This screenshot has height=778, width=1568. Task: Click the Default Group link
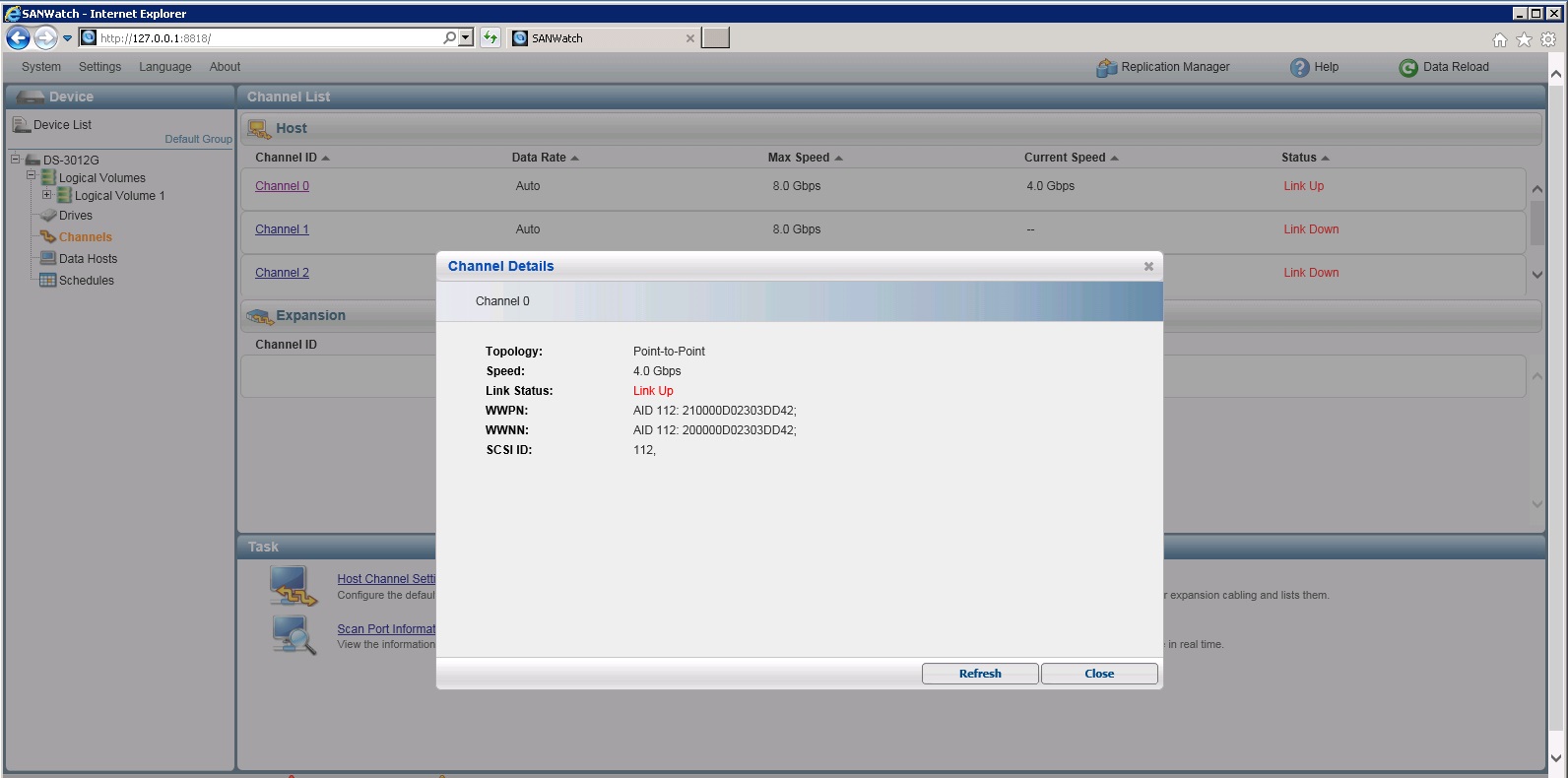tap(198, 139)
